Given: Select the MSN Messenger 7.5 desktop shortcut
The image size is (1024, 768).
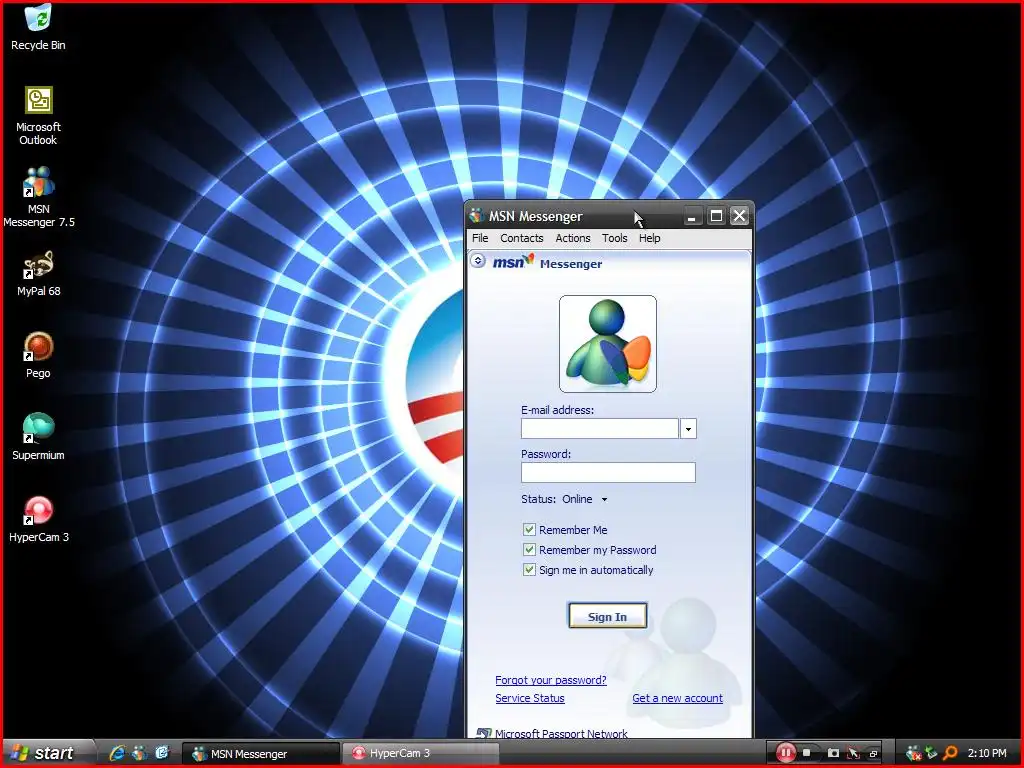Looking at the screenshot, I should 39,197.
